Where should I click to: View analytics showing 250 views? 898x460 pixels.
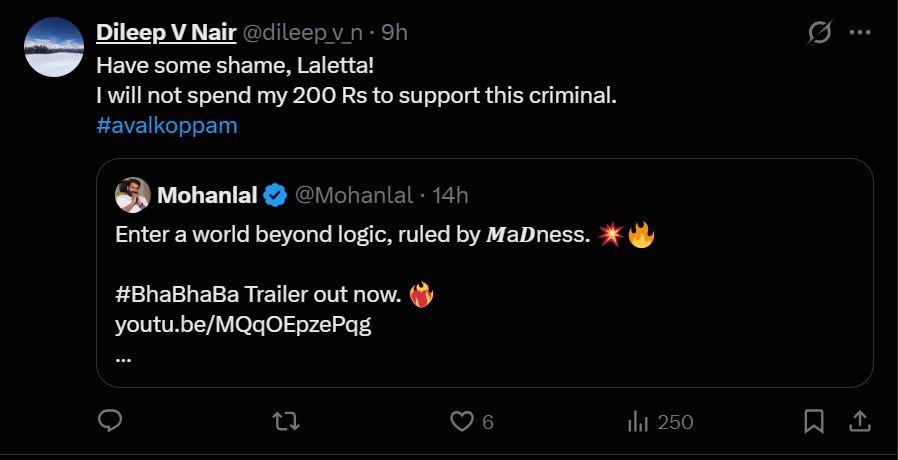[660, 422]
